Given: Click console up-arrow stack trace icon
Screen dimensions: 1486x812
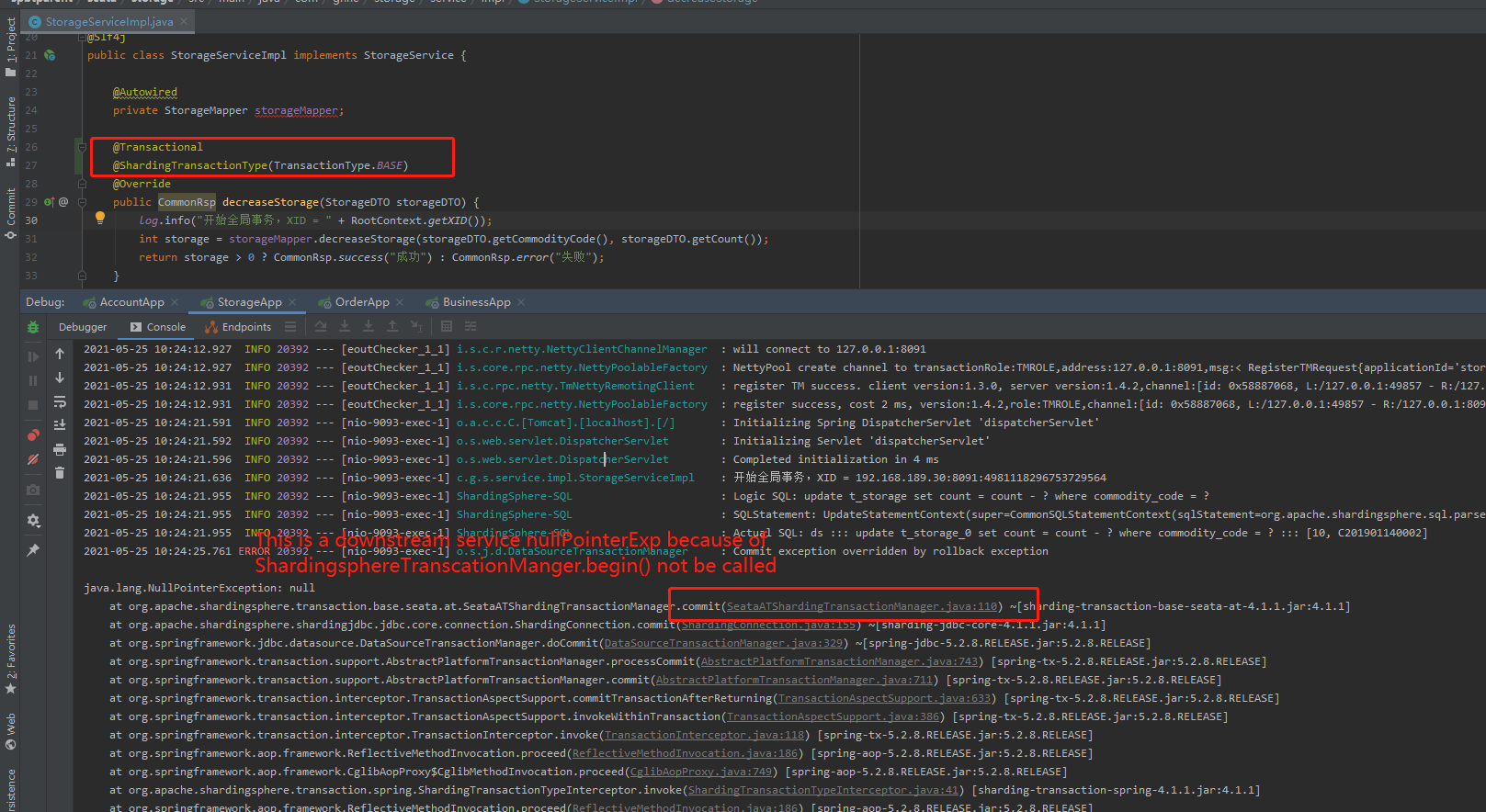Looking at the screenshot, I should point(60,354).
